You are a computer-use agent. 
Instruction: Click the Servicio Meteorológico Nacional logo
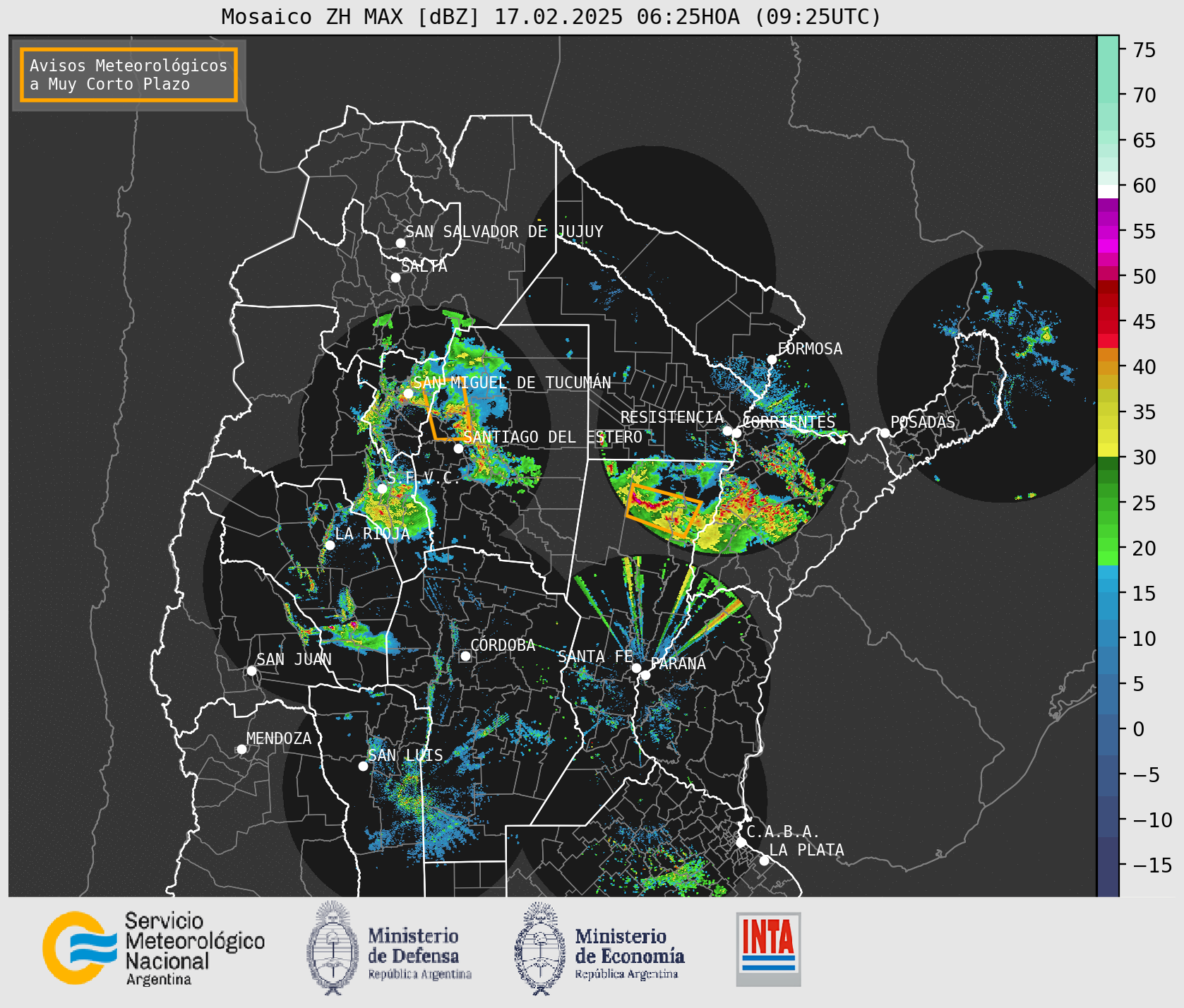[x=153, y=949]
